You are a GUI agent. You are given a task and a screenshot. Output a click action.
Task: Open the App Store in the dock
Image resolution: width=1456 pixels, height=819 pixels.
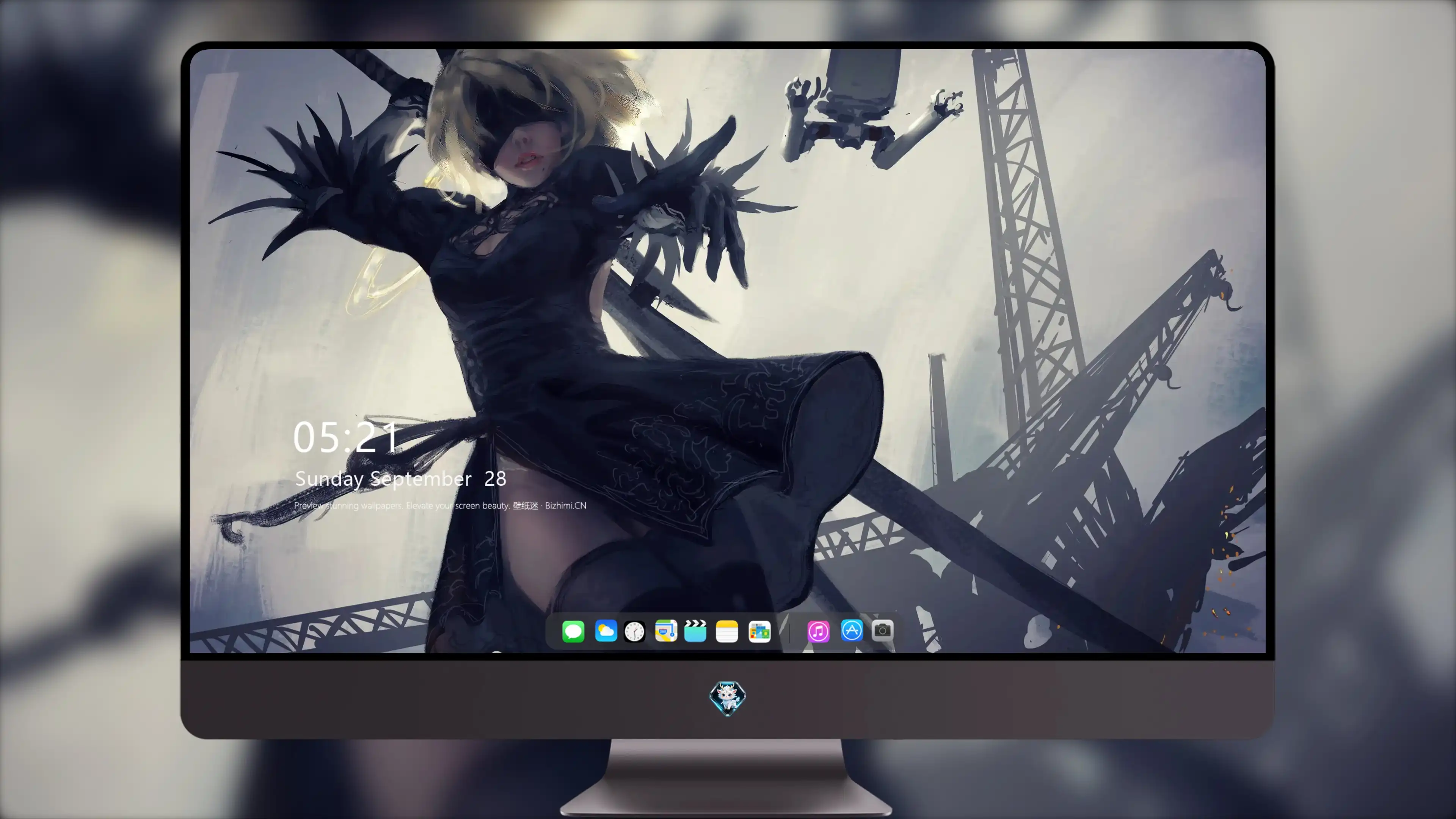852,630
